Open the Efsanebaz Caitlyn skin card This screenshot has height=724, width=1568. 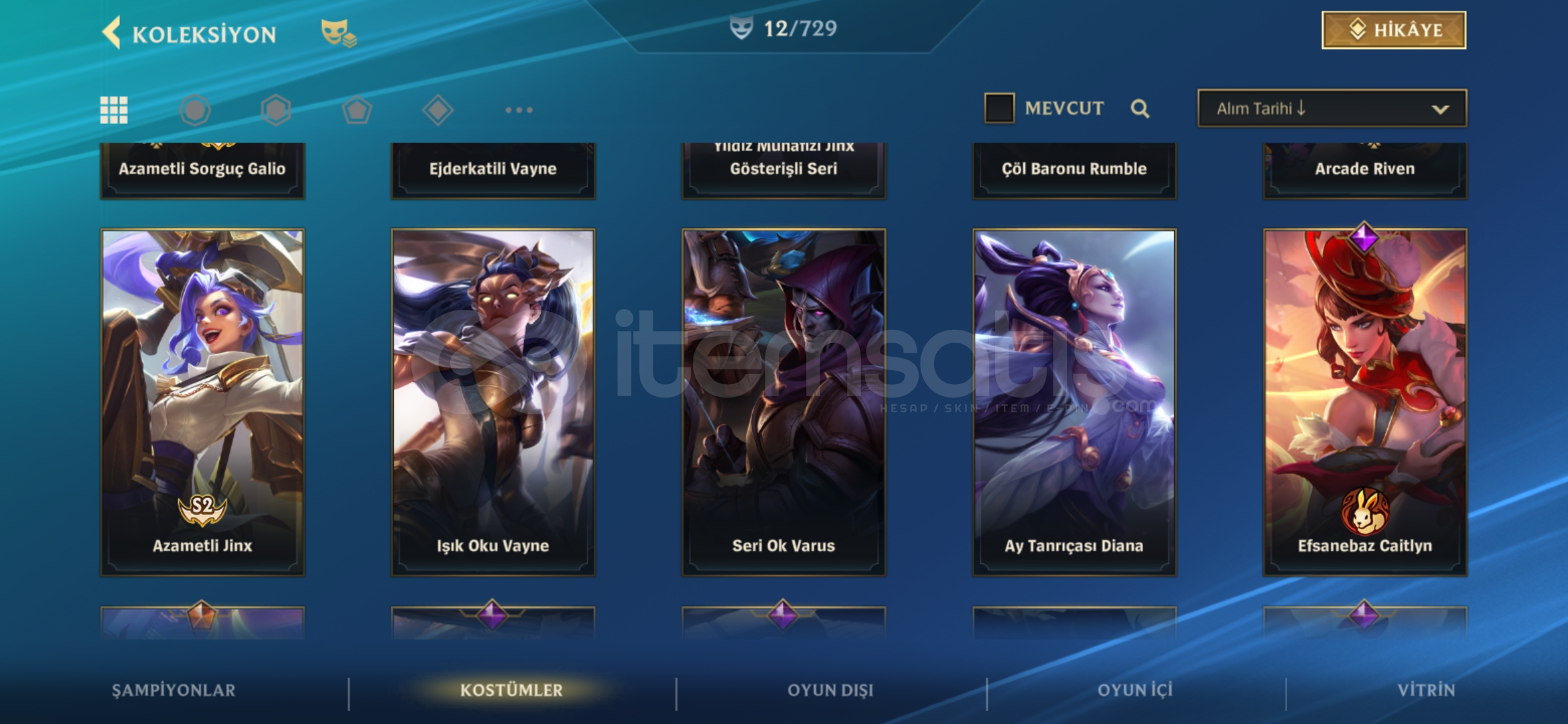pyautogui.click(x=1365, y=402)
